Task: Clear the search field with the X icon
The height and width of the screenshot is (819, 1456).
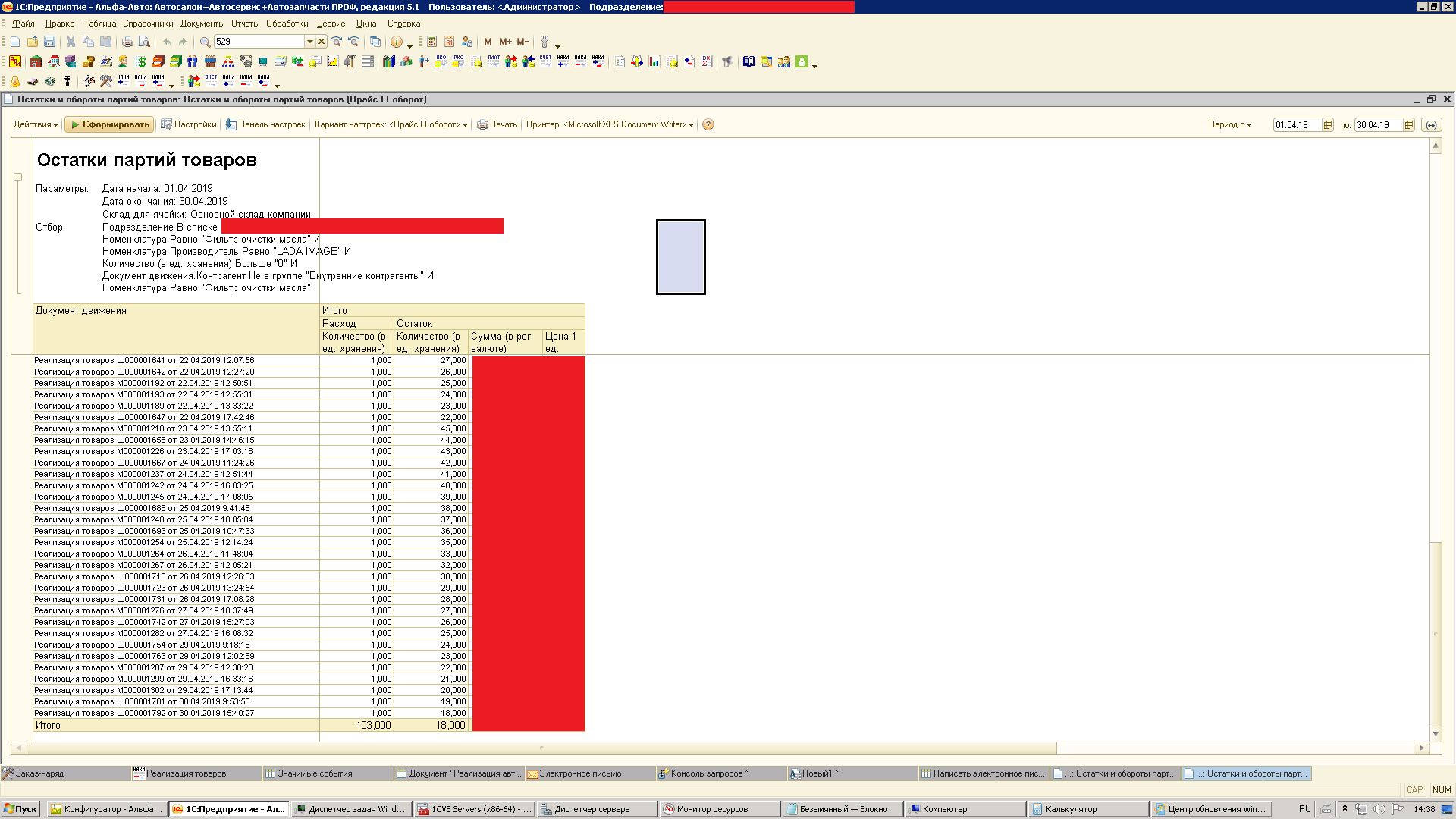Action: [322, 42]
